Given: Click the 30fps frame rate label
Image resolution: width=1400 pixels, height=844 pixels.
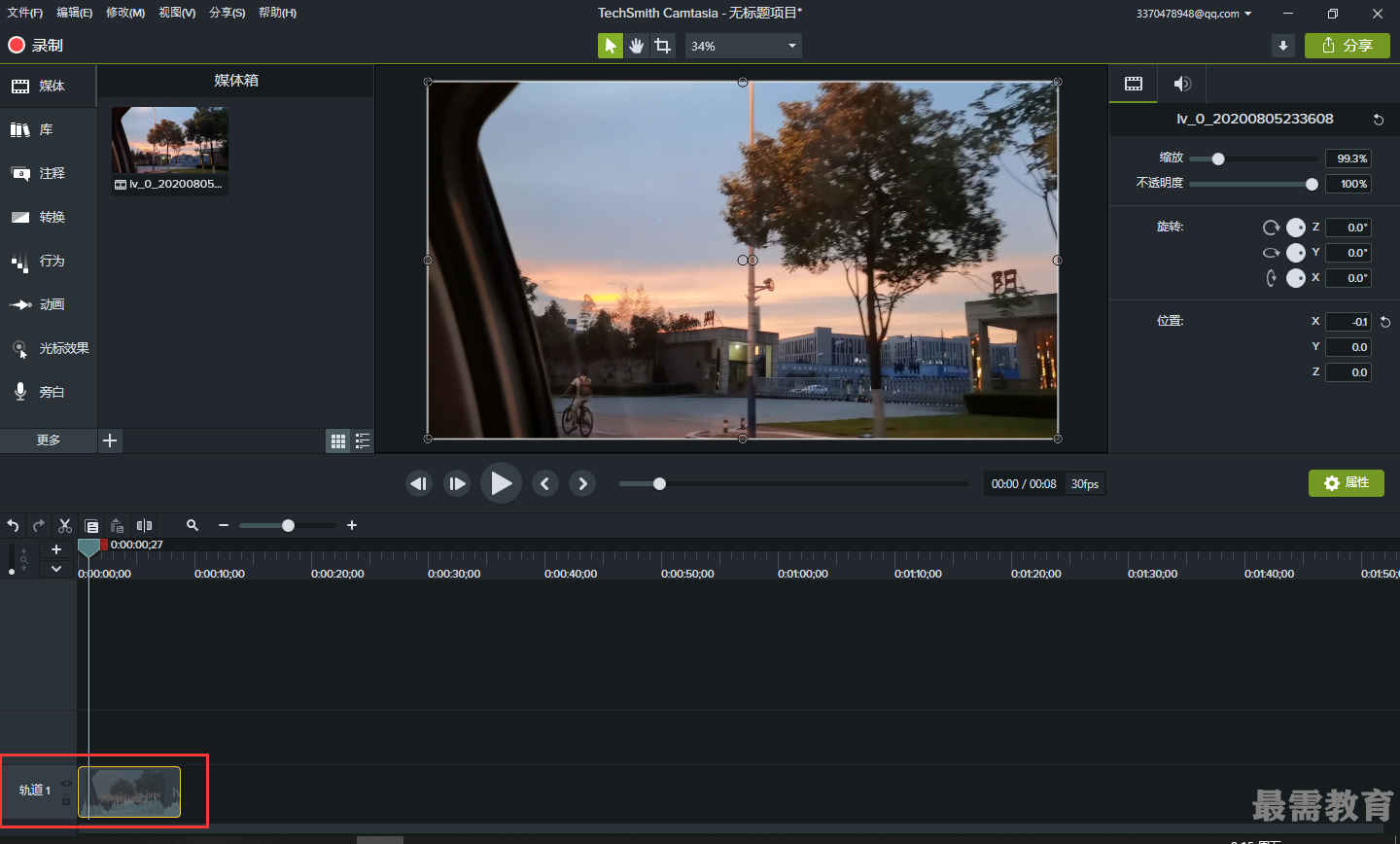Looking at the screenshot, I should coord(1085,484).
